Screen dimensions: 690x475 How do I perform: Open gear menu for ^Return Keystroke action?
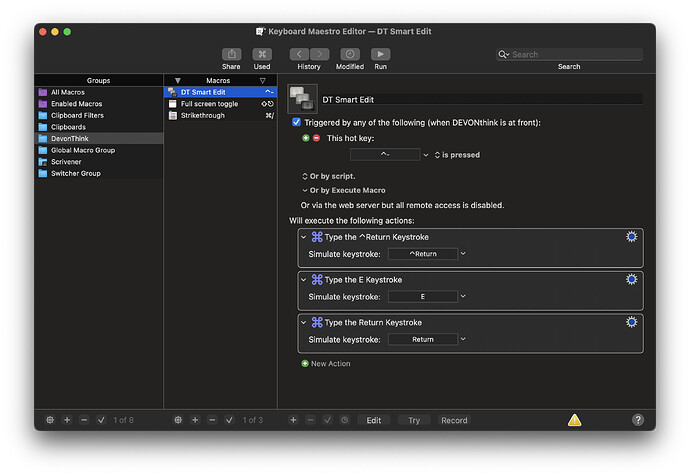(x=631, y=237)
